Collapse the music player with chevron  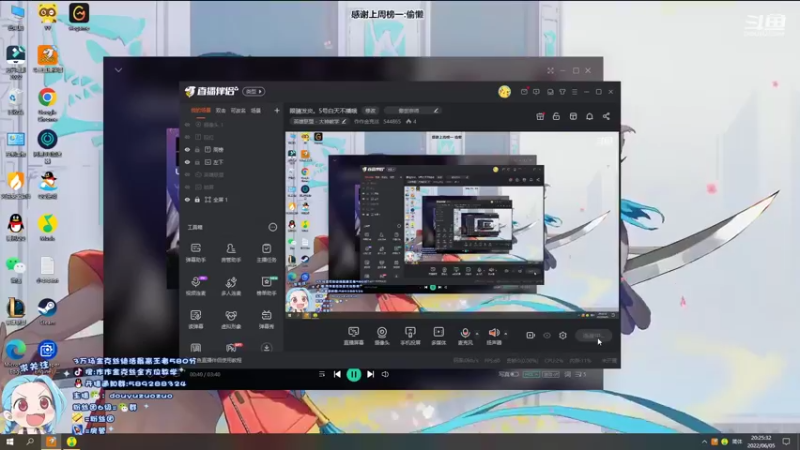pyautogui.click(x=118, y=70)
